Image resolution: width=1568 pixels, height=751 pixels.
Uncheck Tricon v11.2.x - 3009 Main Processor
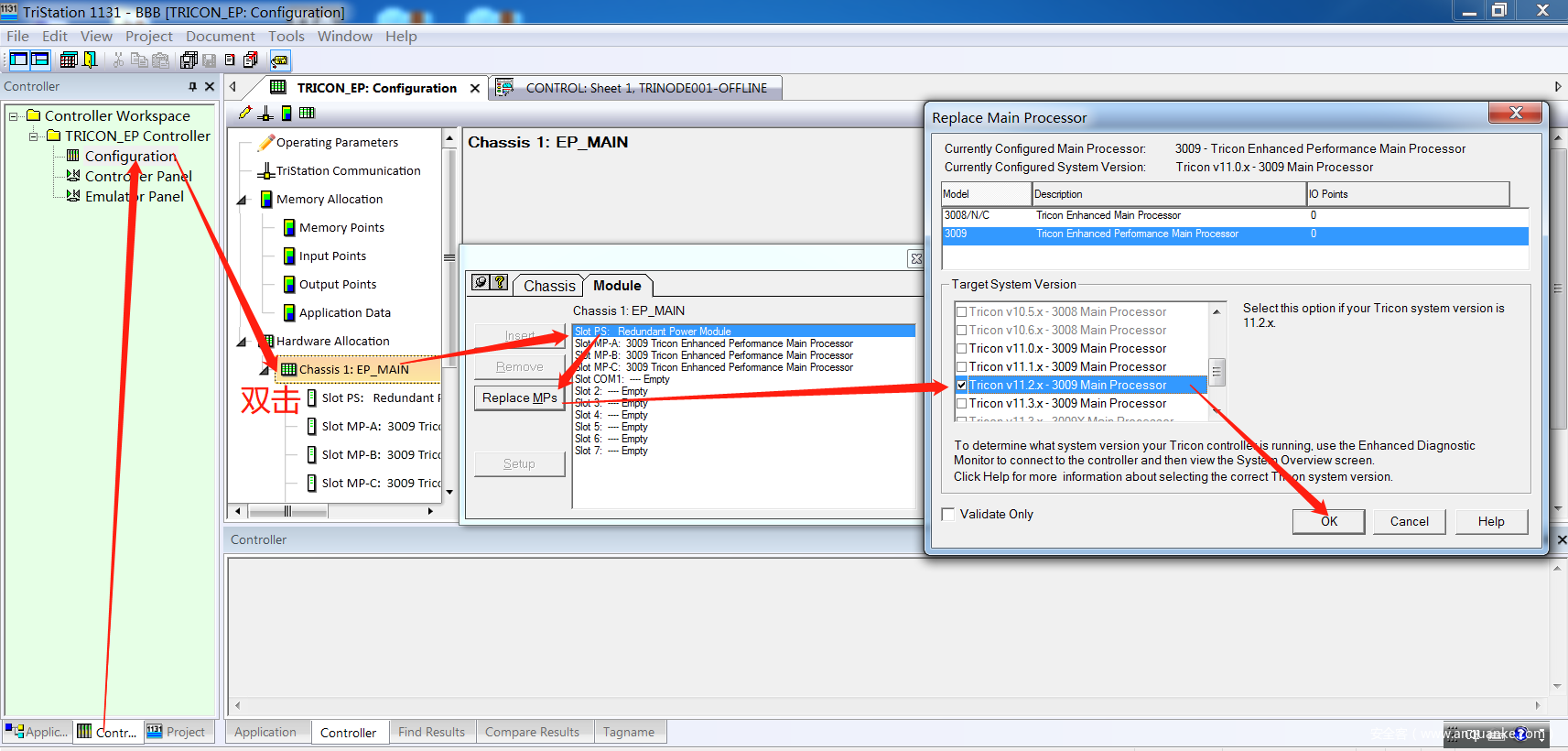click(x=961, y=385)
